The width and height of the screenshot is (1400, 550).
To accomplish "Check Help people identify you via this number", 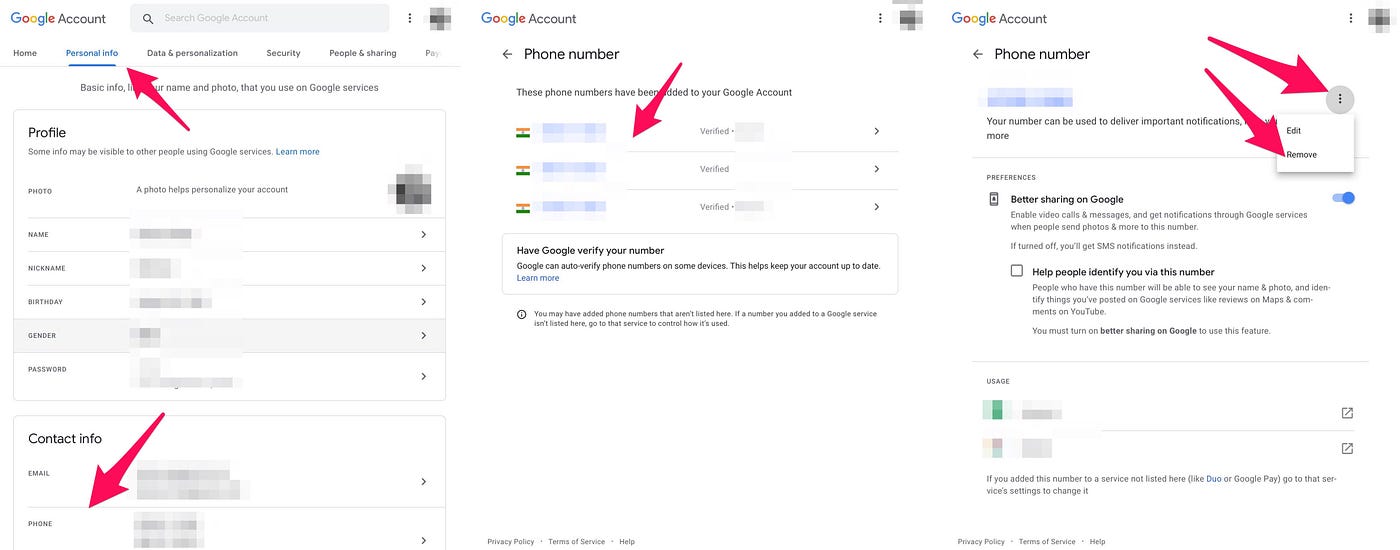I will click(1017, 271).
